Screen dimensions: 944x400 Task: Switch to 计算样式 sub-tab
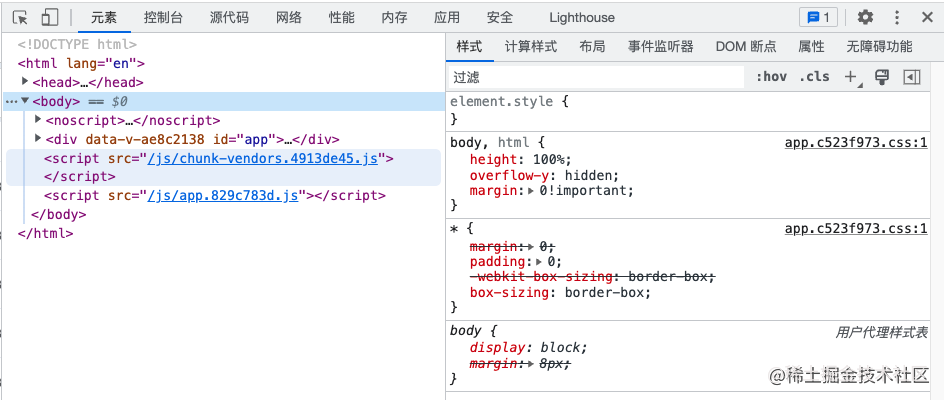(531, 46)
